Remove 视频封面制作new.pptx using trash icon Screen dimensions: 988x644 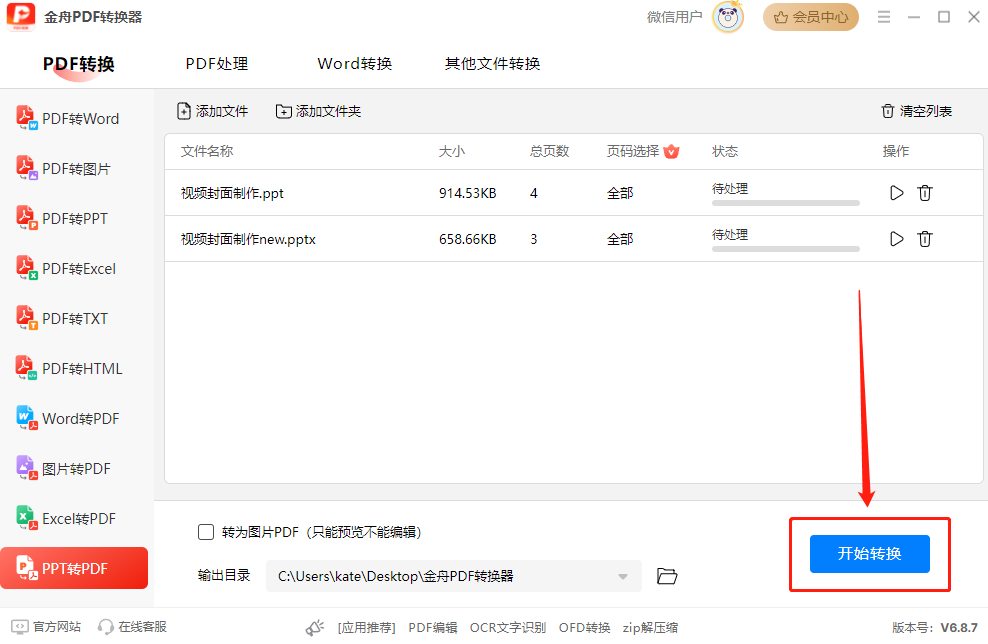pyautogui.click(x=924, y=239)
